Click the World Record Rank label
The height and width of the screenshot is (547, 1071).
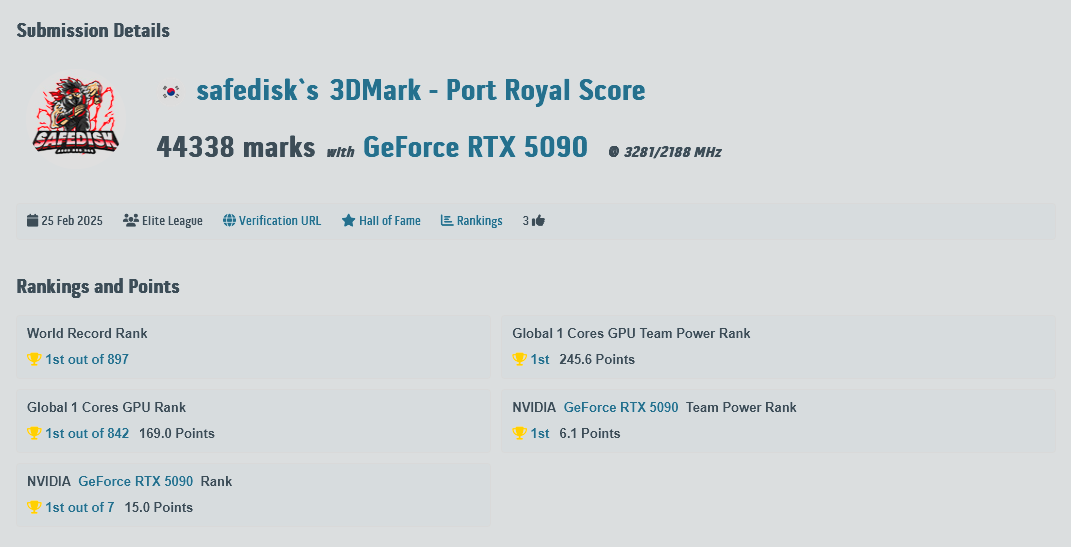coord(87,333)
